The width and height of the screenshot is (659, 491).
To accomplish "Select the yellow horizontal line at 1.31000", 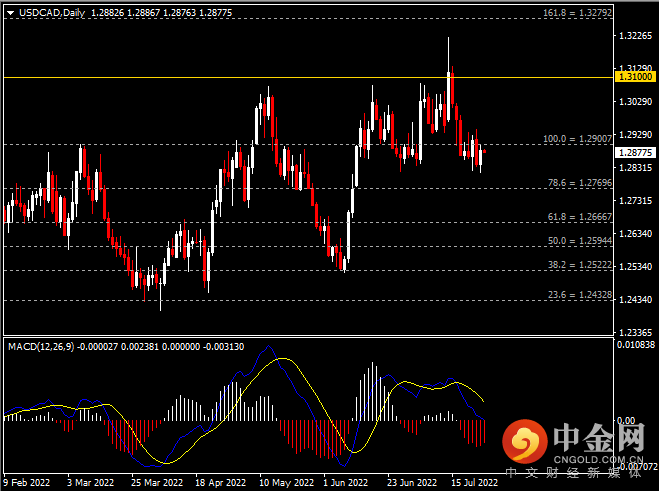I will (309, 78).
